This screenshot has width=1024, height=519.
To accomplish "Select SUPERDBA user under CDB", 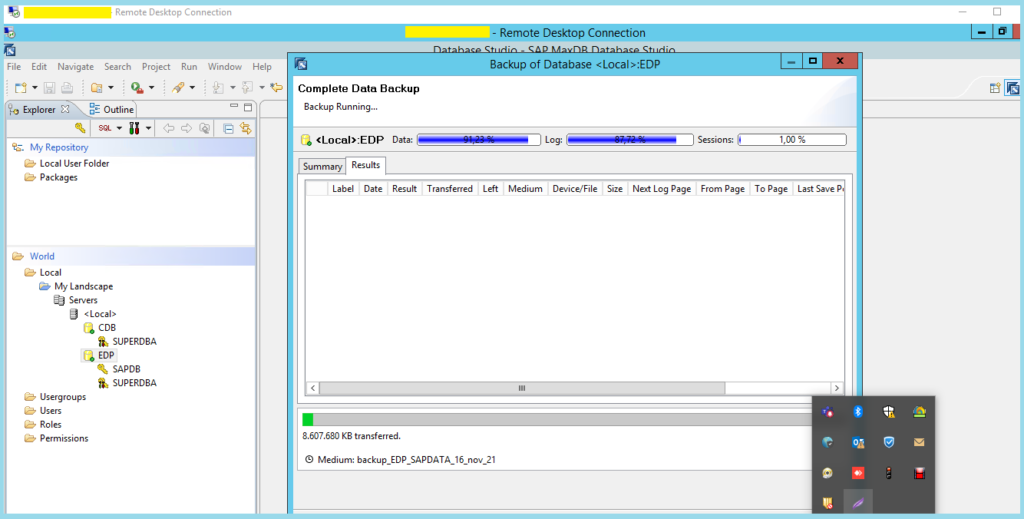I will pos(127,341).
